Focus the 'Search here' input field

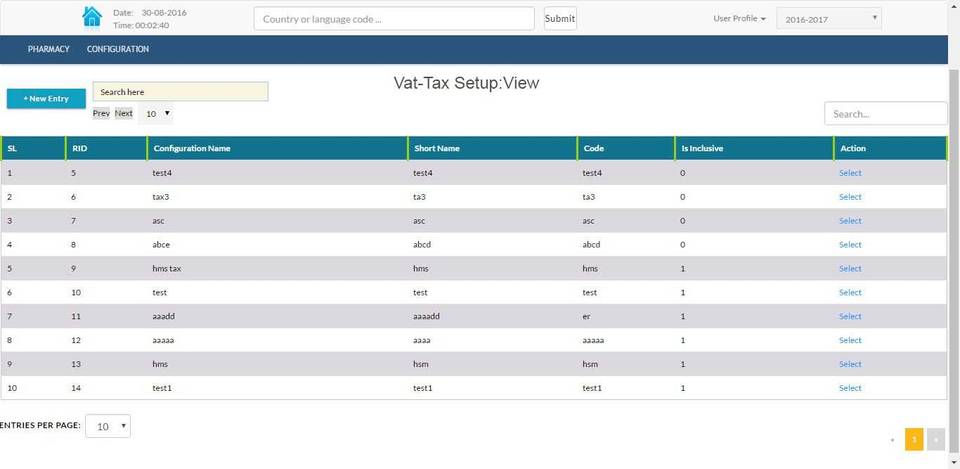click(180, 92)
